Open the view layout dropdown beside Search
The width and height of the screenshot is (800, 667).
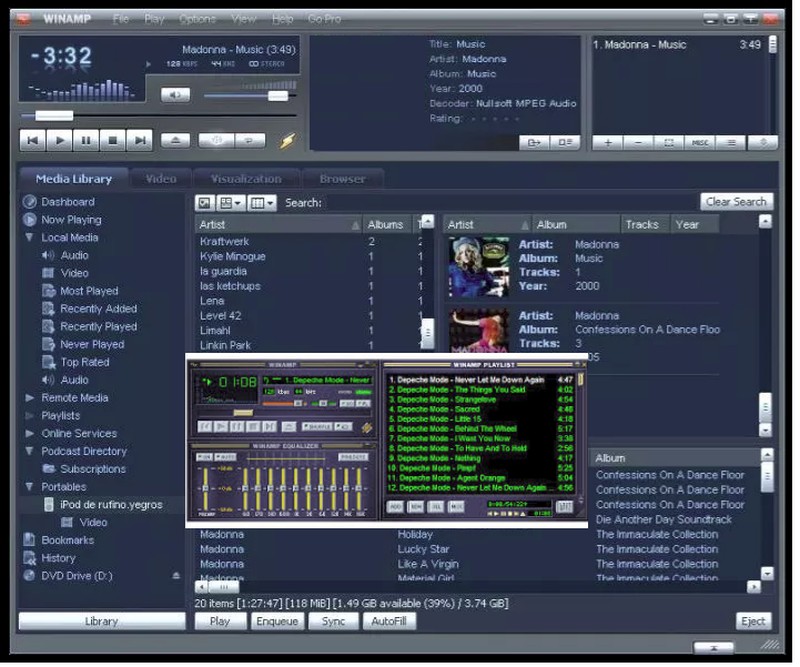262,203
